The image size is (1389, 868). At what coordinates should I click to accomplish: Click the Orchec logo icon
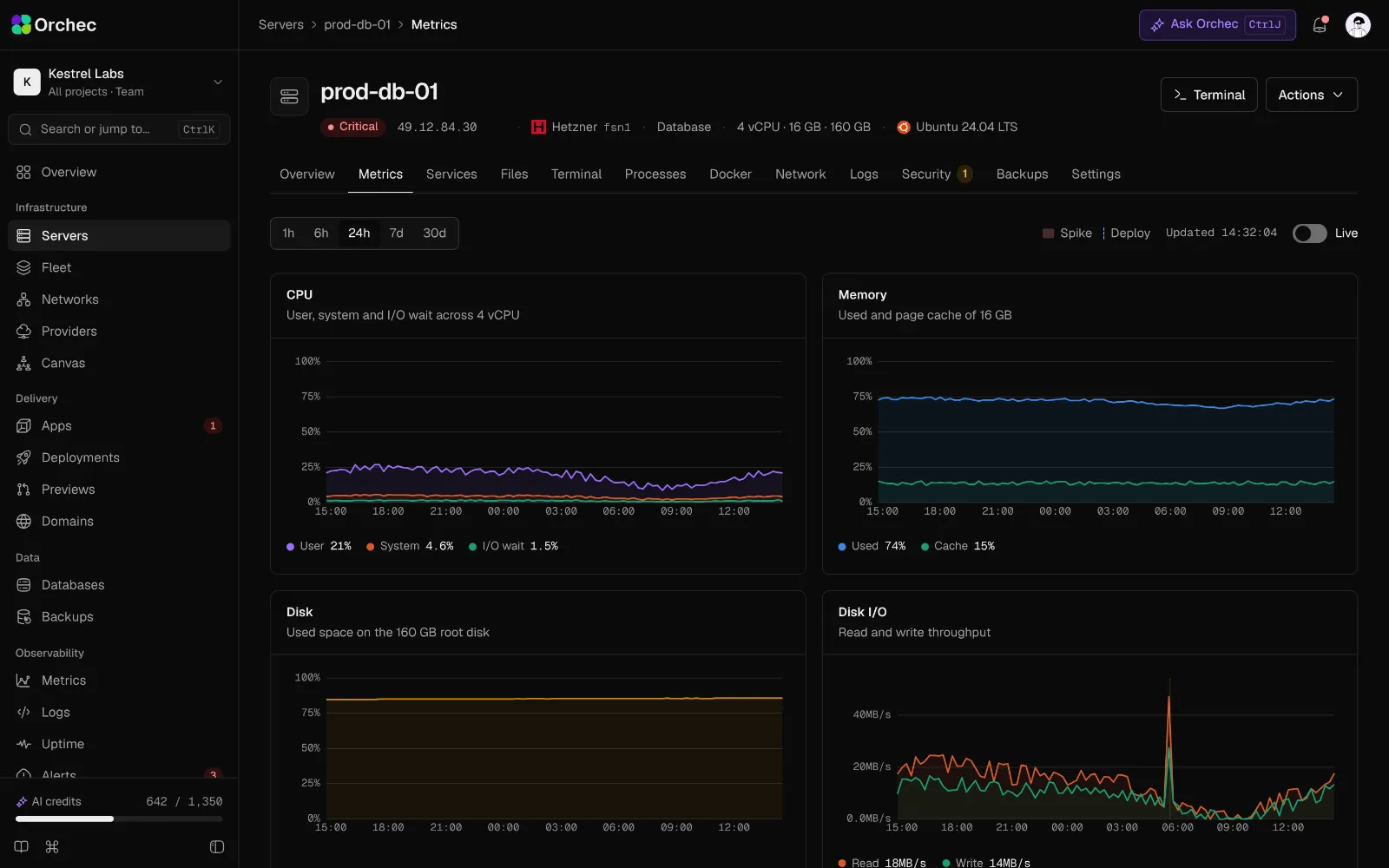click(21, 24)
